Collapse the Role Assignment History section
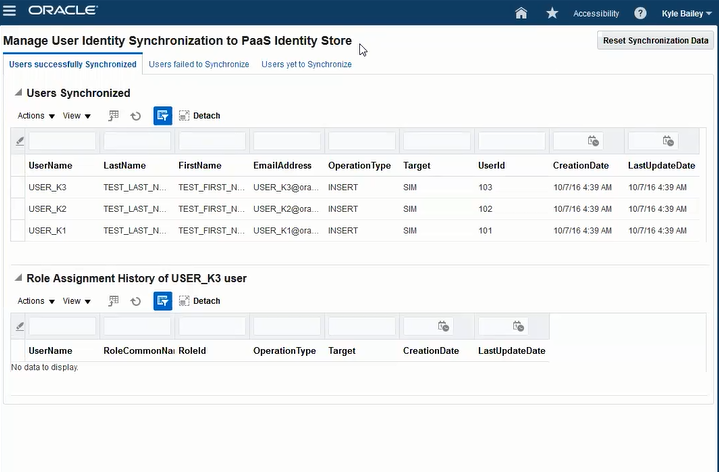The image size is (719, 472). click(x=18, y=278)
